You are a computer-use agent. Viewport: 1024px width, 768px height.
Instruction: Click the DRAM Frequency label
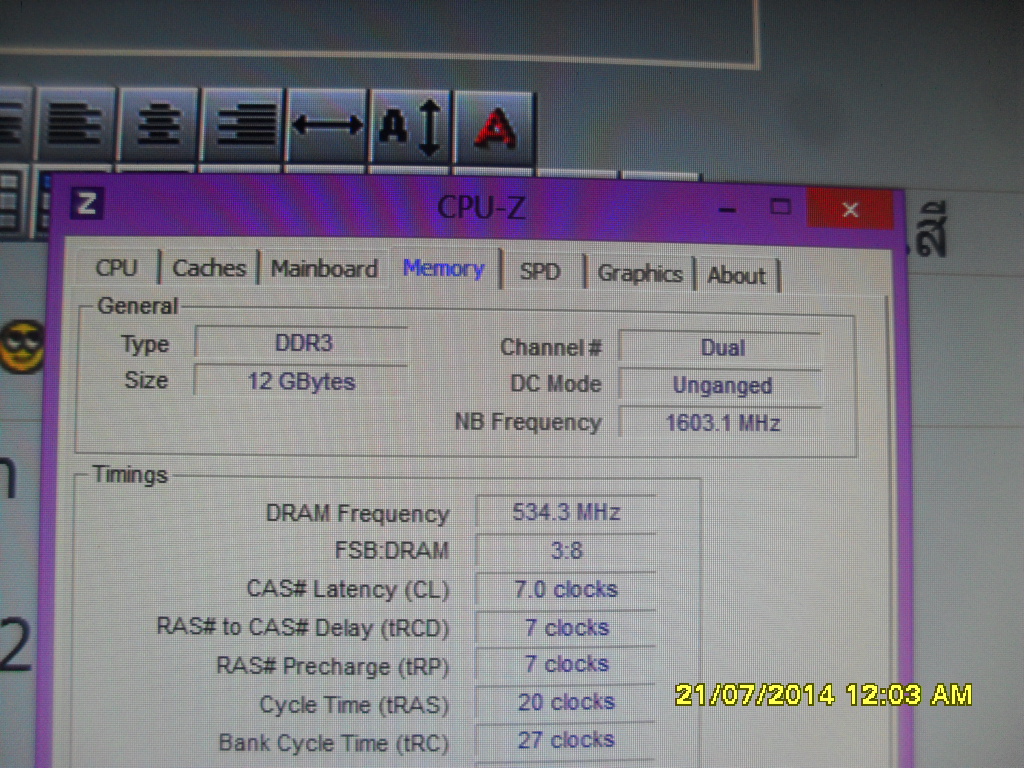point(357,514)
